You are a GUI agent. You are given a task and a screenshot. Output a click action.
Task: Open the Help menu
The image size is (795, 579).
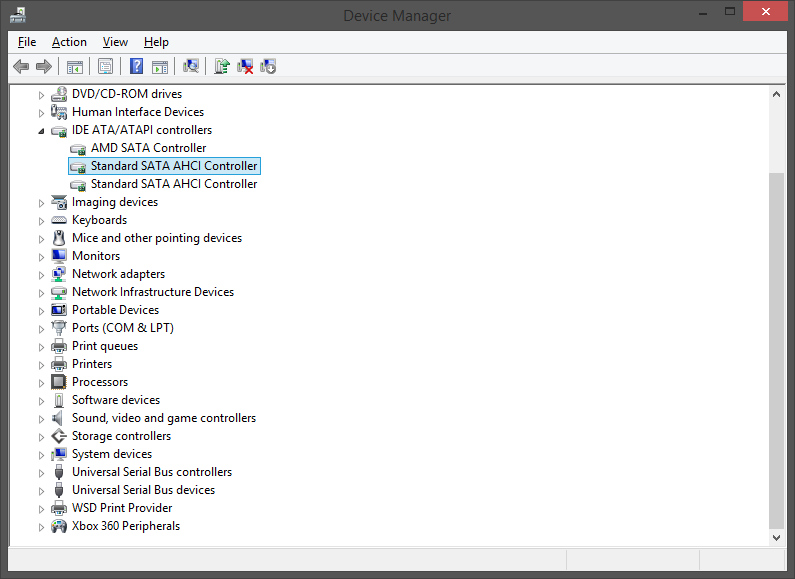[x=156, y=42]
